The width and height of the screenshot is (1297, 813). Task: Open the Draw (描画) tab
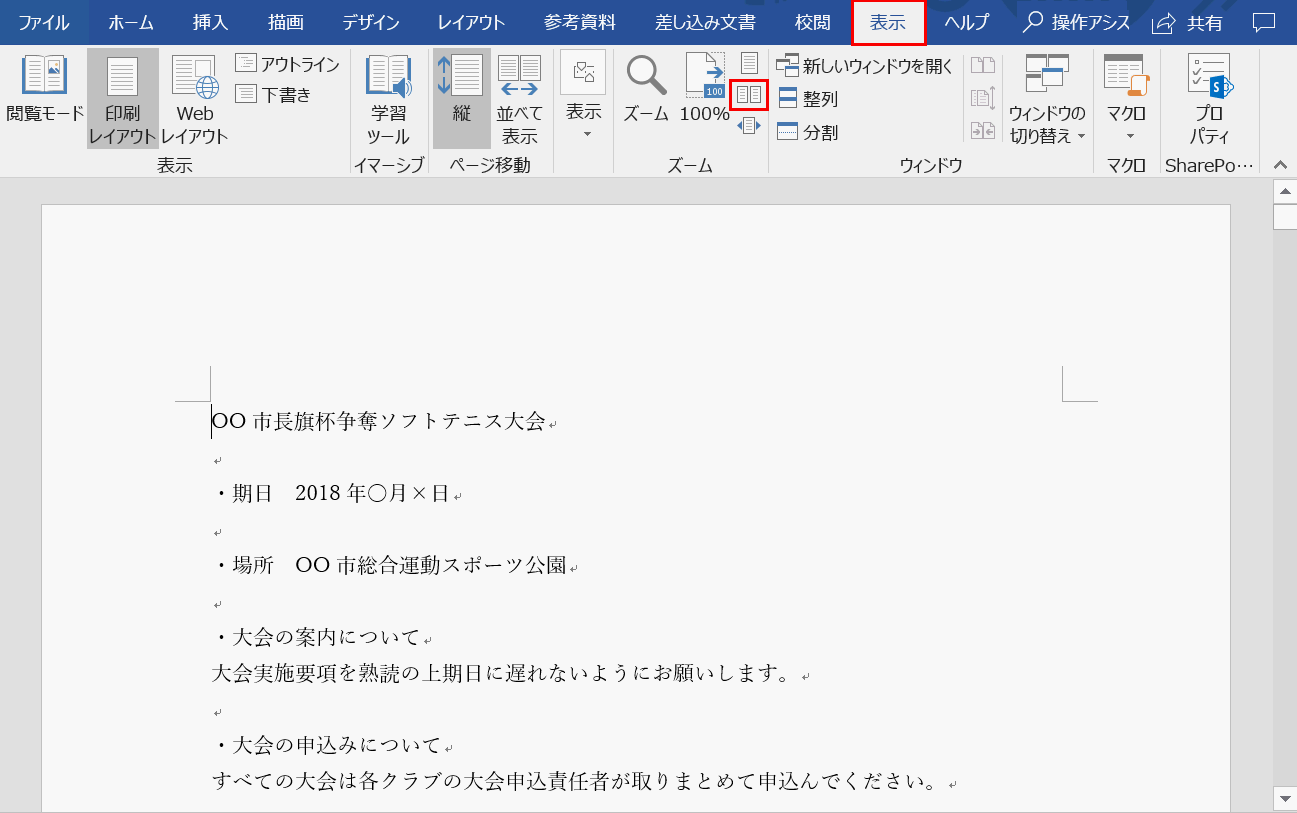pos(286,22)
